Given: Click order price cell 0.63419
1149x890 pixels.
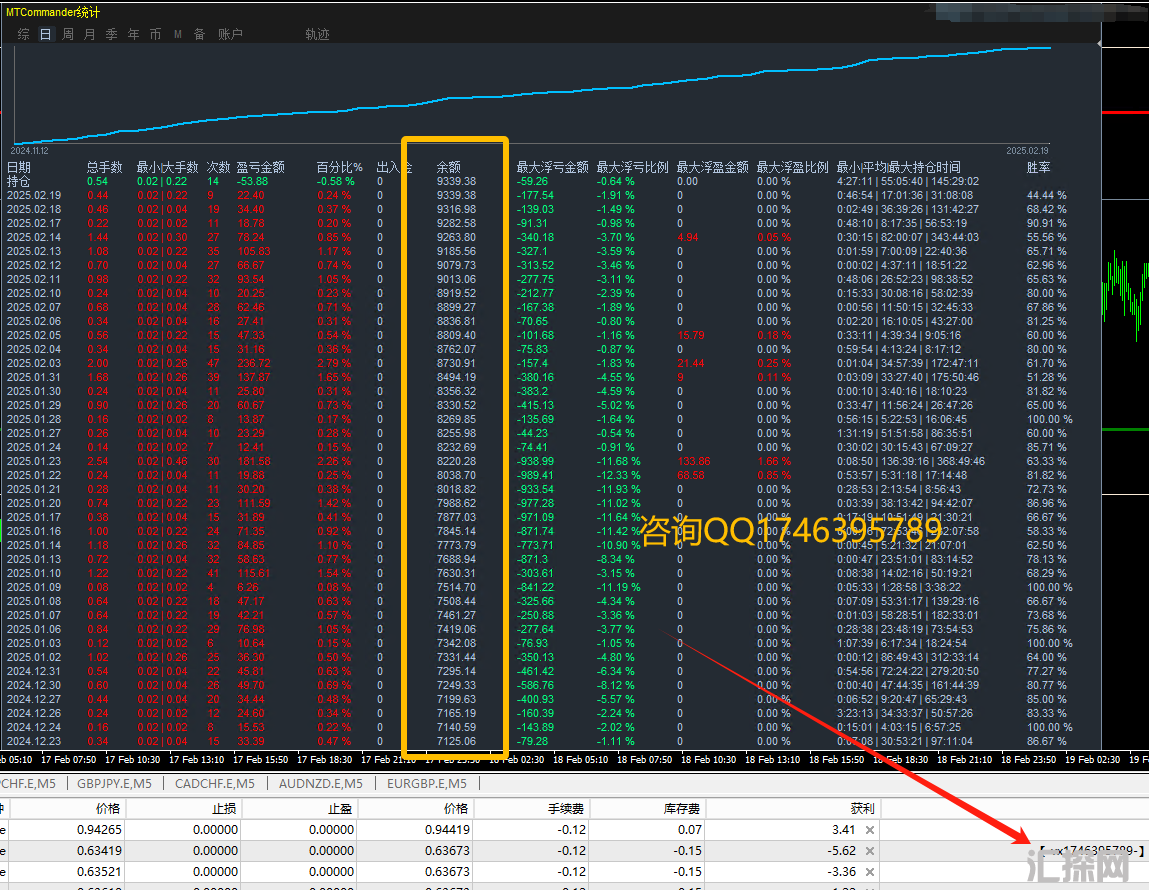Looking at the screenshot, I should [x=99, y=851].
